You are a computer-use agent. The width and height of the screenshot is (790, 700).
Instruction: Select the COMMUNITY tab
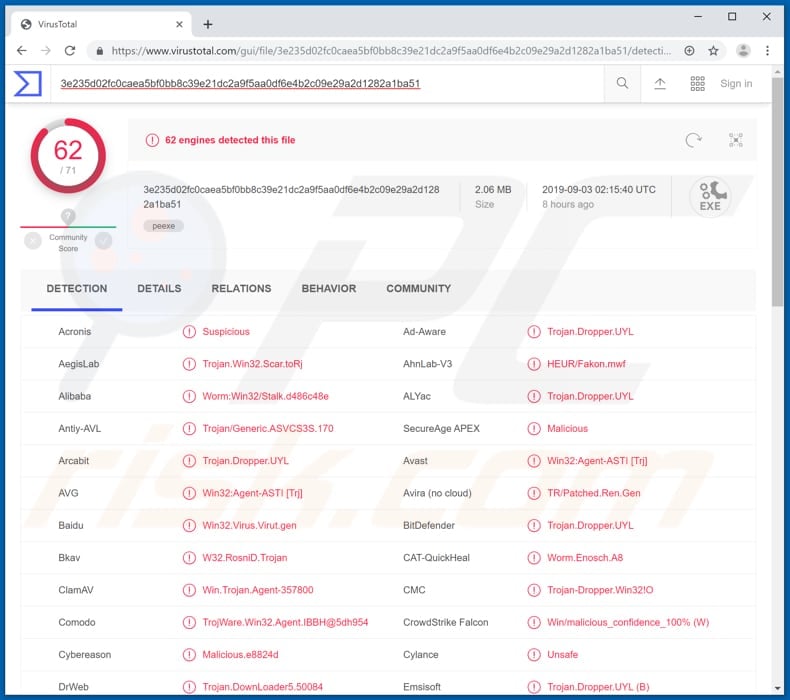click(418, 288)
